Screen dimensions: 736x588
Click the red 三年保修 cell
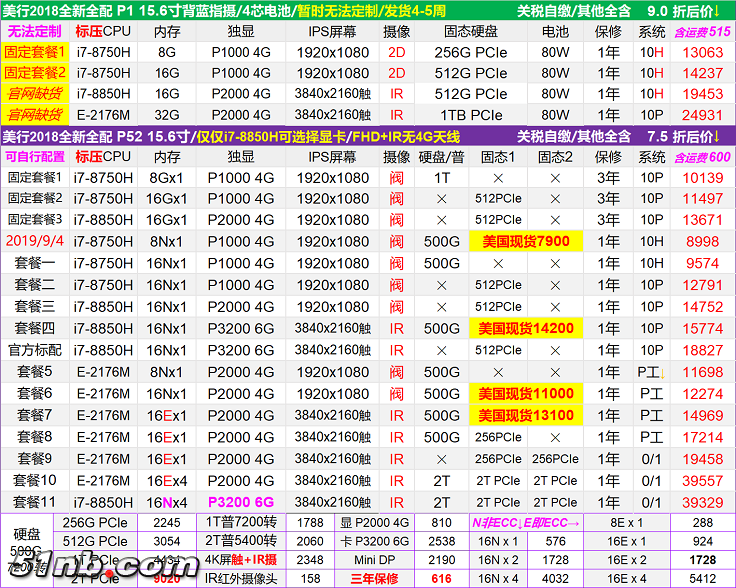pos(372,578)
